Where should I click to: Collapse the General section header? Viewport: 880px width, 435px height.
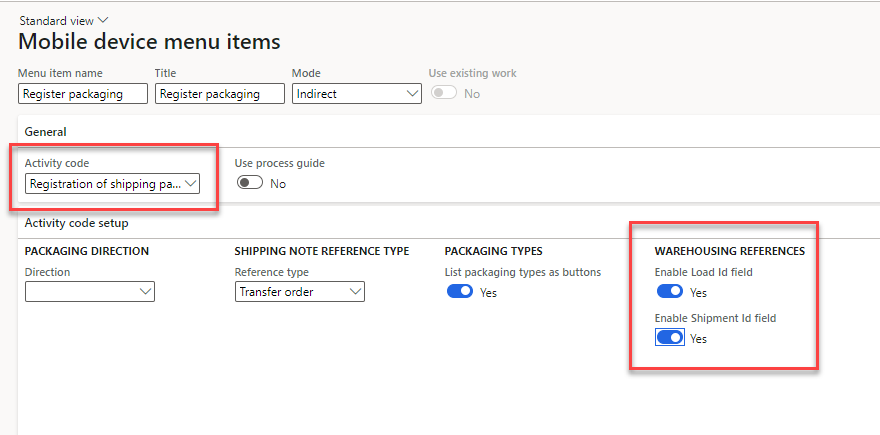46,132
